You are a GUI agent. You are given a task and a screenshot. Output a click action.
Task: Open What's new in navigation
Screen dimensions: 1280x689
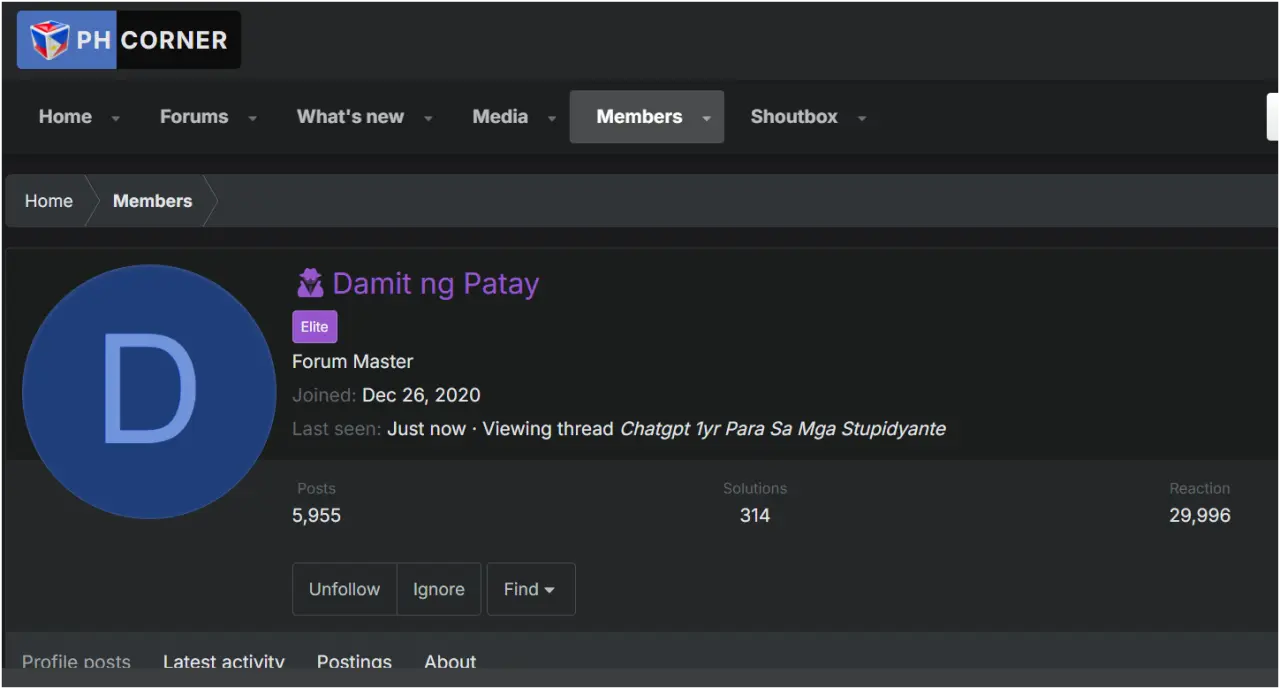click(x=350, y=117)
